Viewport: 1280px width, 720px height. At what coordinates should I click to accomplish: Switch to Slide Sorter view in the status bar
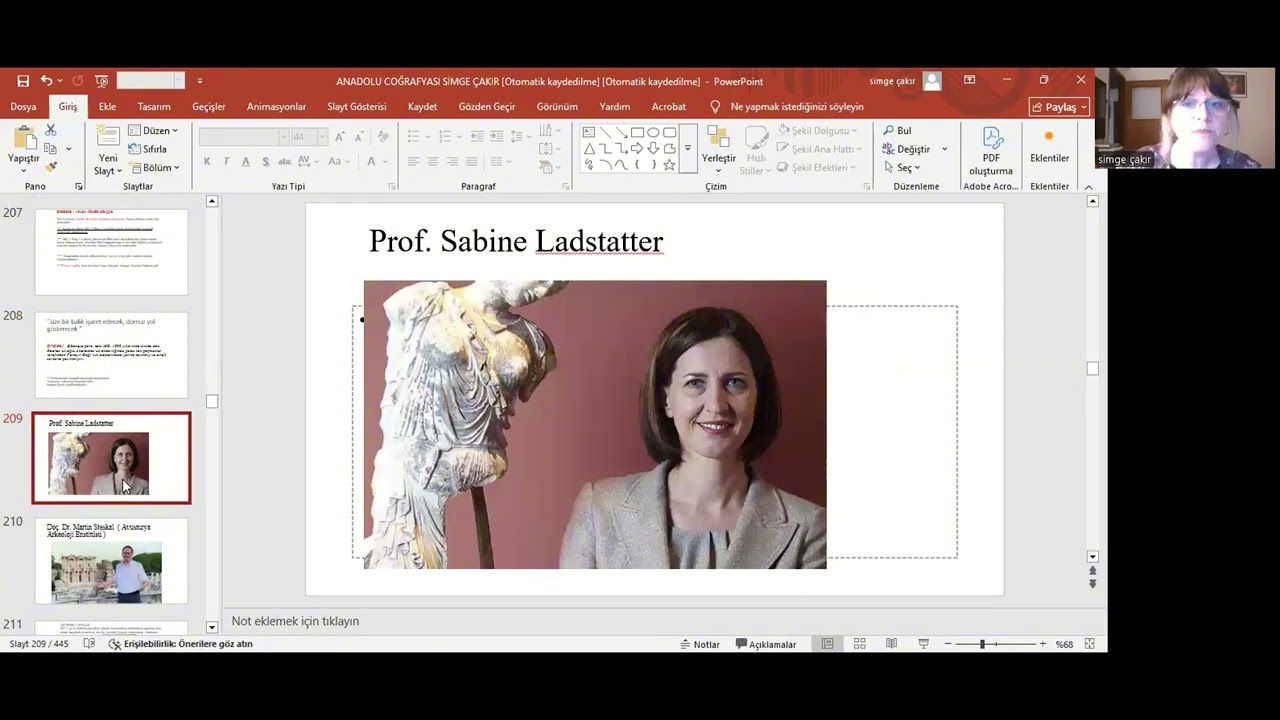[x=859, y=644]
